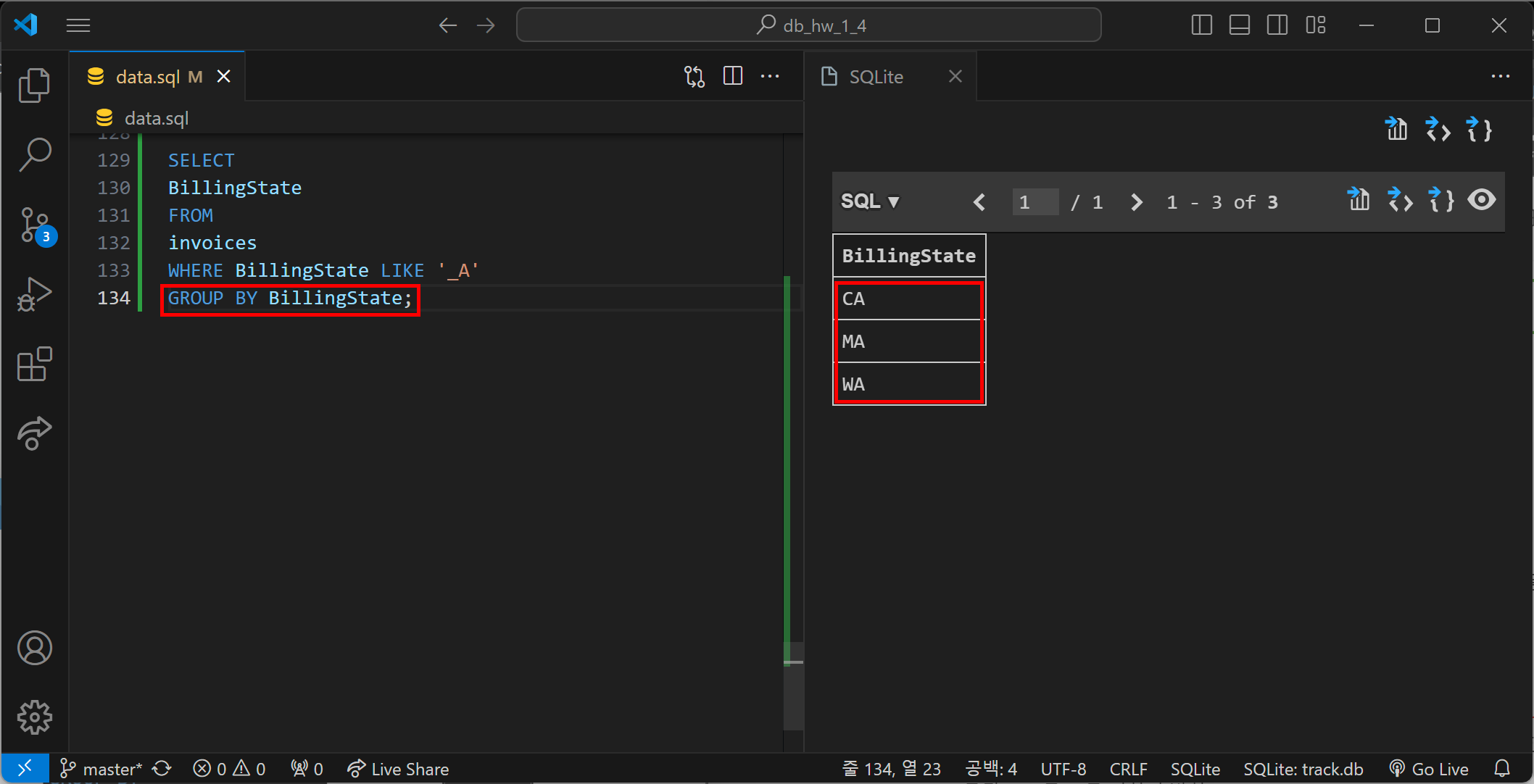Screen dimensions: 1534x784
Task: Switch to the SQLite results tab
Action: pos(876,77)
